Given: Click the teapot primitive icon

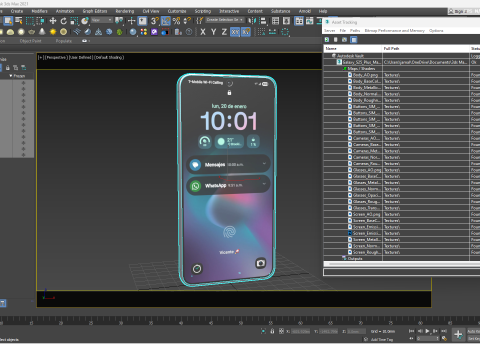Looking at the screenshot, I should (x=31, y=32).
